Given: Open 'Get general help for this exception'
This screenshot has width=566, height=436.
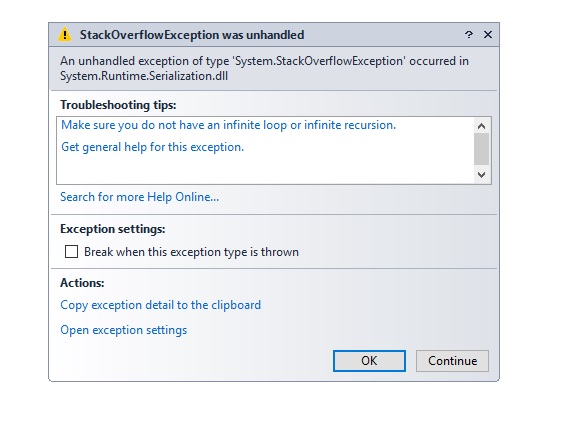Looking at the screenshot, I should click(x=152, y=147).
